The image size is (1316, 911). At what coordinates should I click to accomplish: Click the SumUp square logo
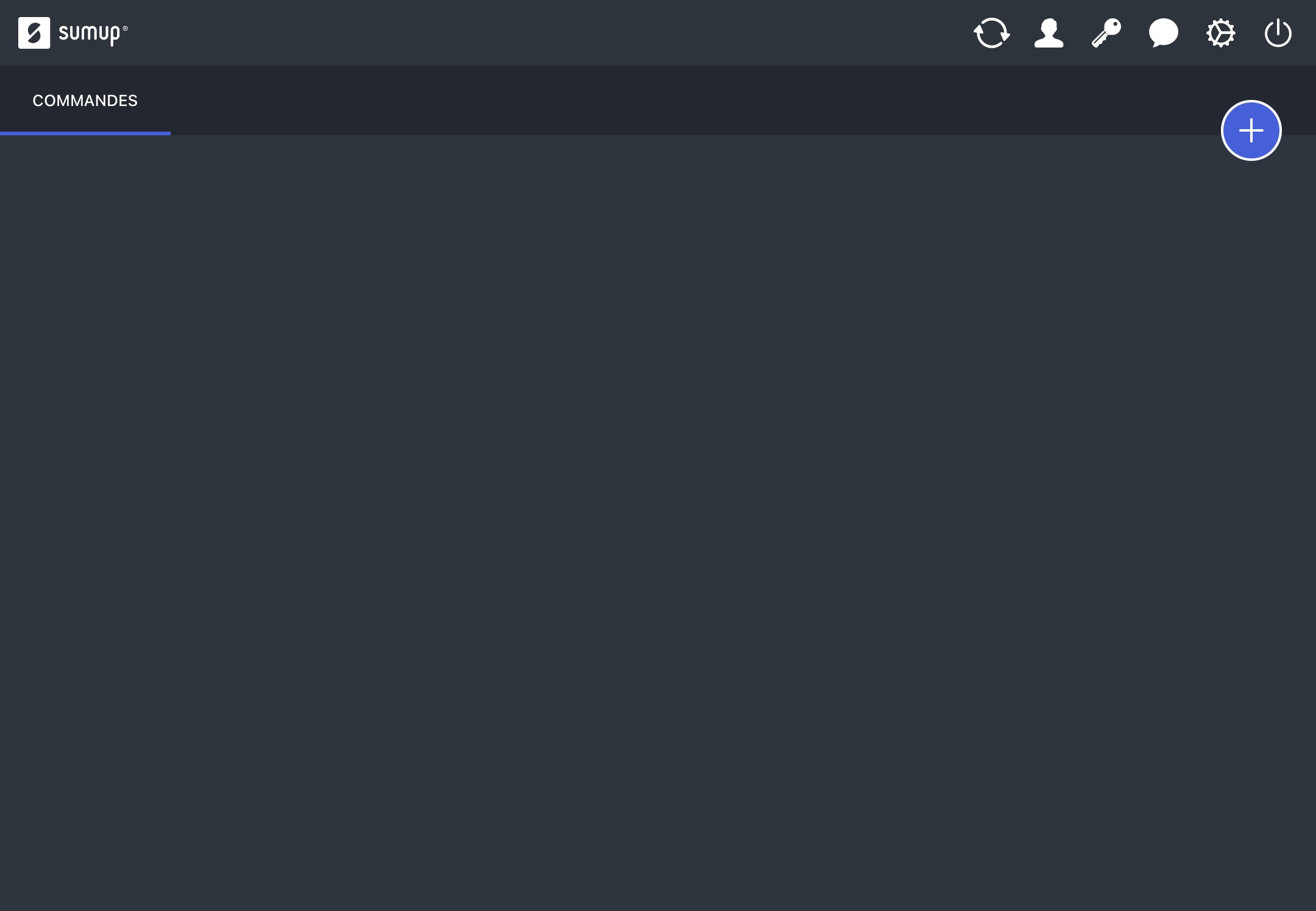click(34, 33)
